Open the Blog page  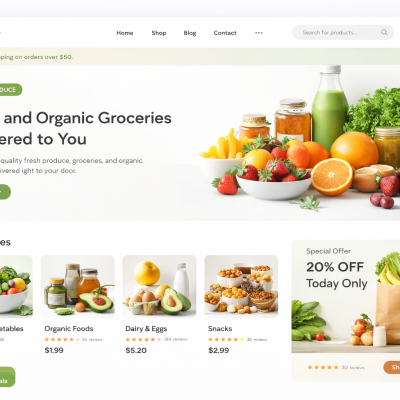190,33
